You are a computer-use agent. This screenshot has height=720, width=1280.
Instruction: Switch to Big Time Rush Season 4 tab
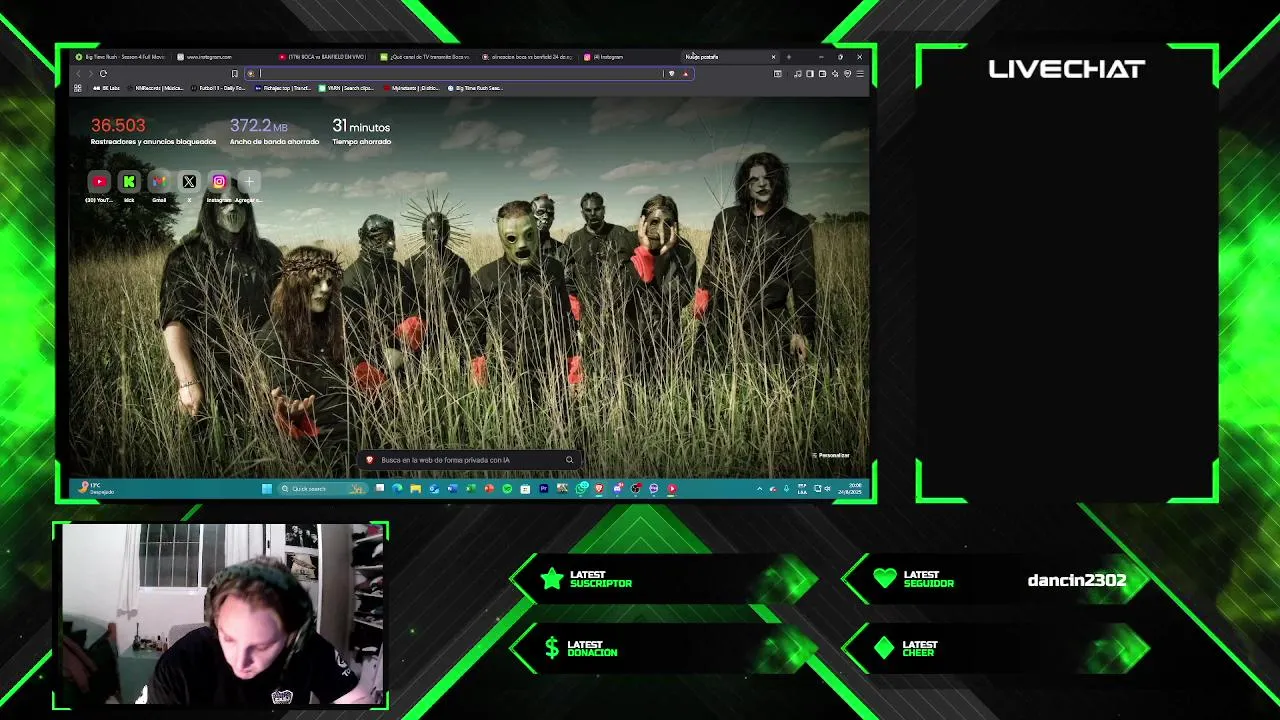point(122,57)
